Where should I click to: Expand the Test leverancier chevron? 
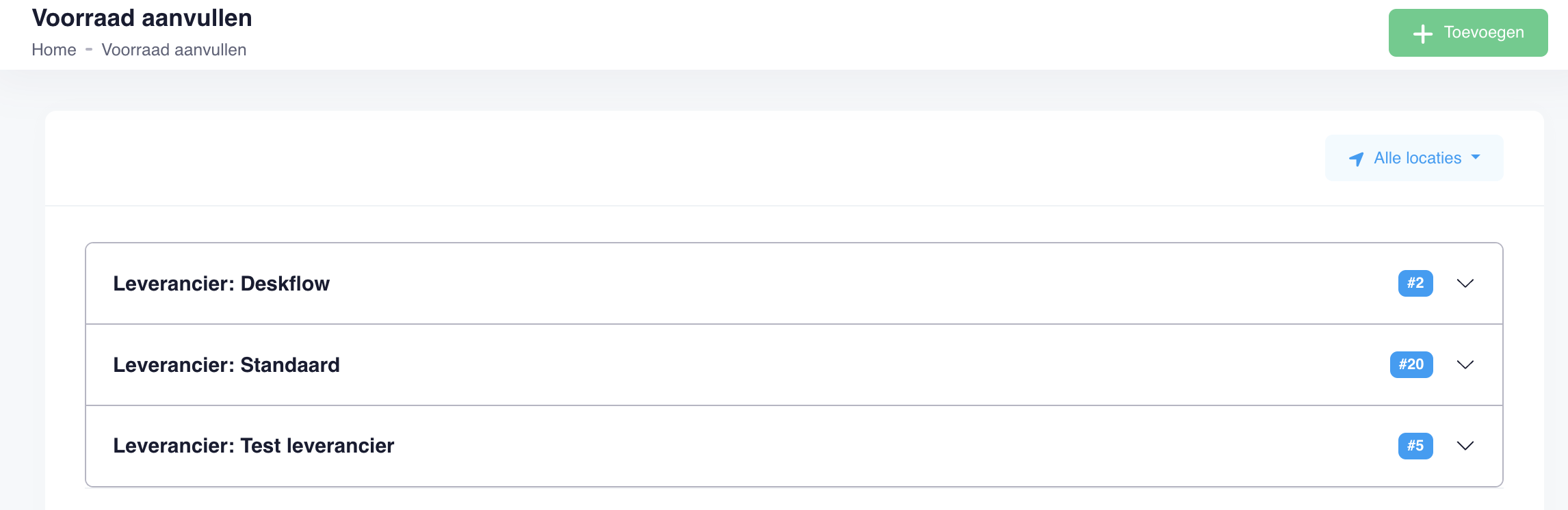[x=1465, y=446]
